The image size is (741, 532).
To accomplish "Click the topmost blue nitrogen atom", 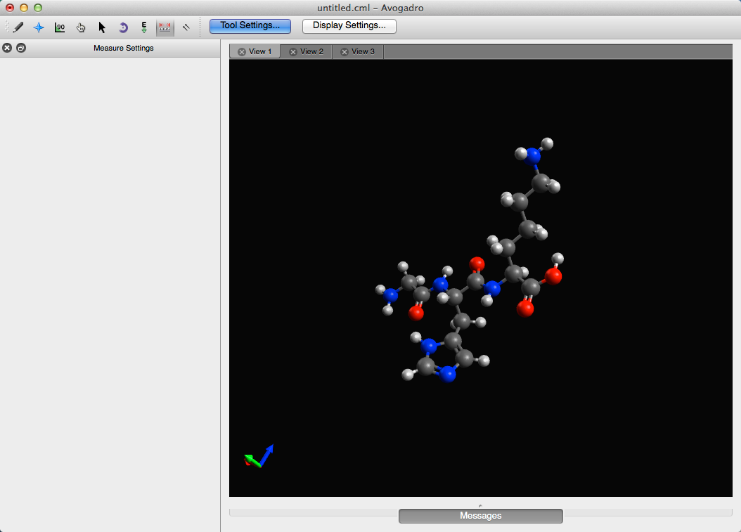I will point(534,155).
